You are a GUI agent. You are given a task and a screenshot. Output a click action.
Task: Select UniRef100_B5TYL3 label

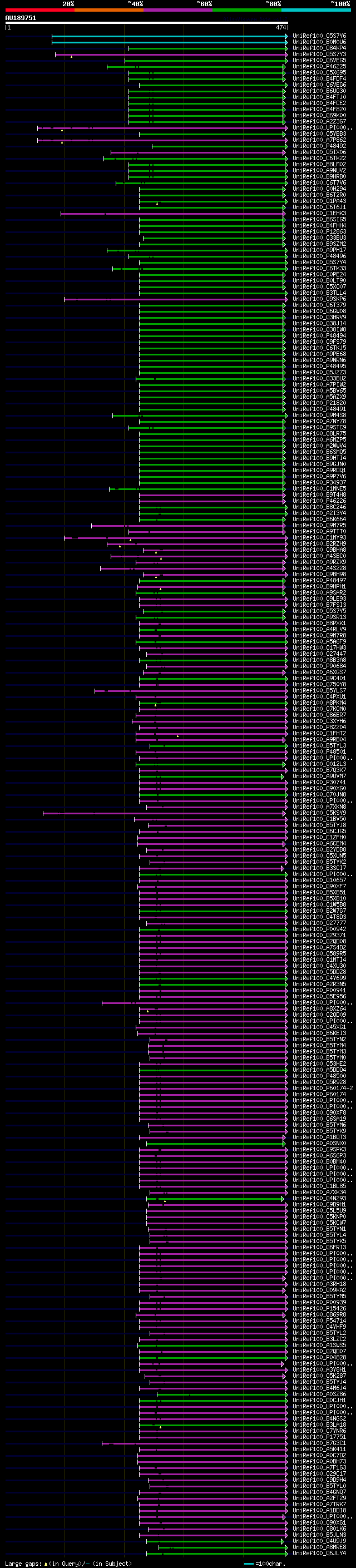319,746
